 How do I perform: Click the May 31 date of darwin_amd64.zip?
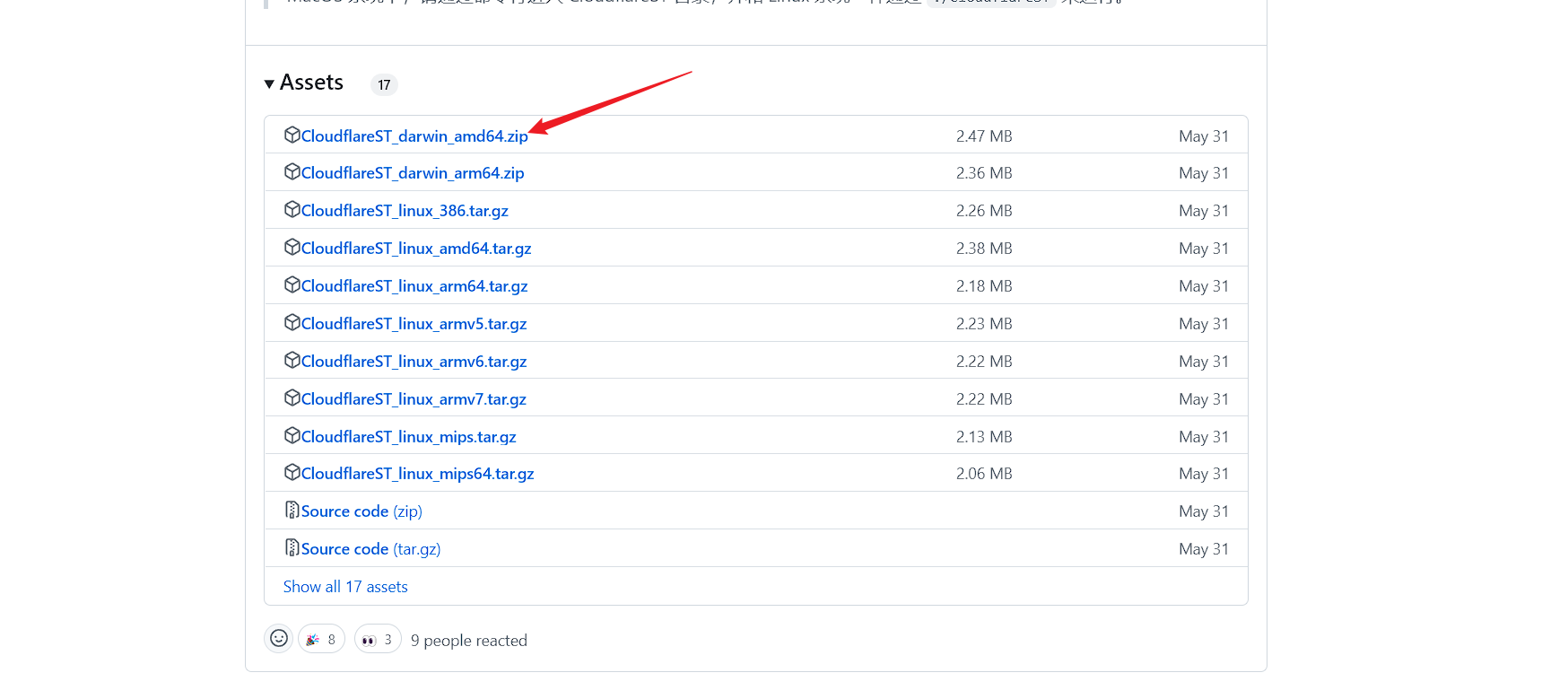pos(1204,136)
